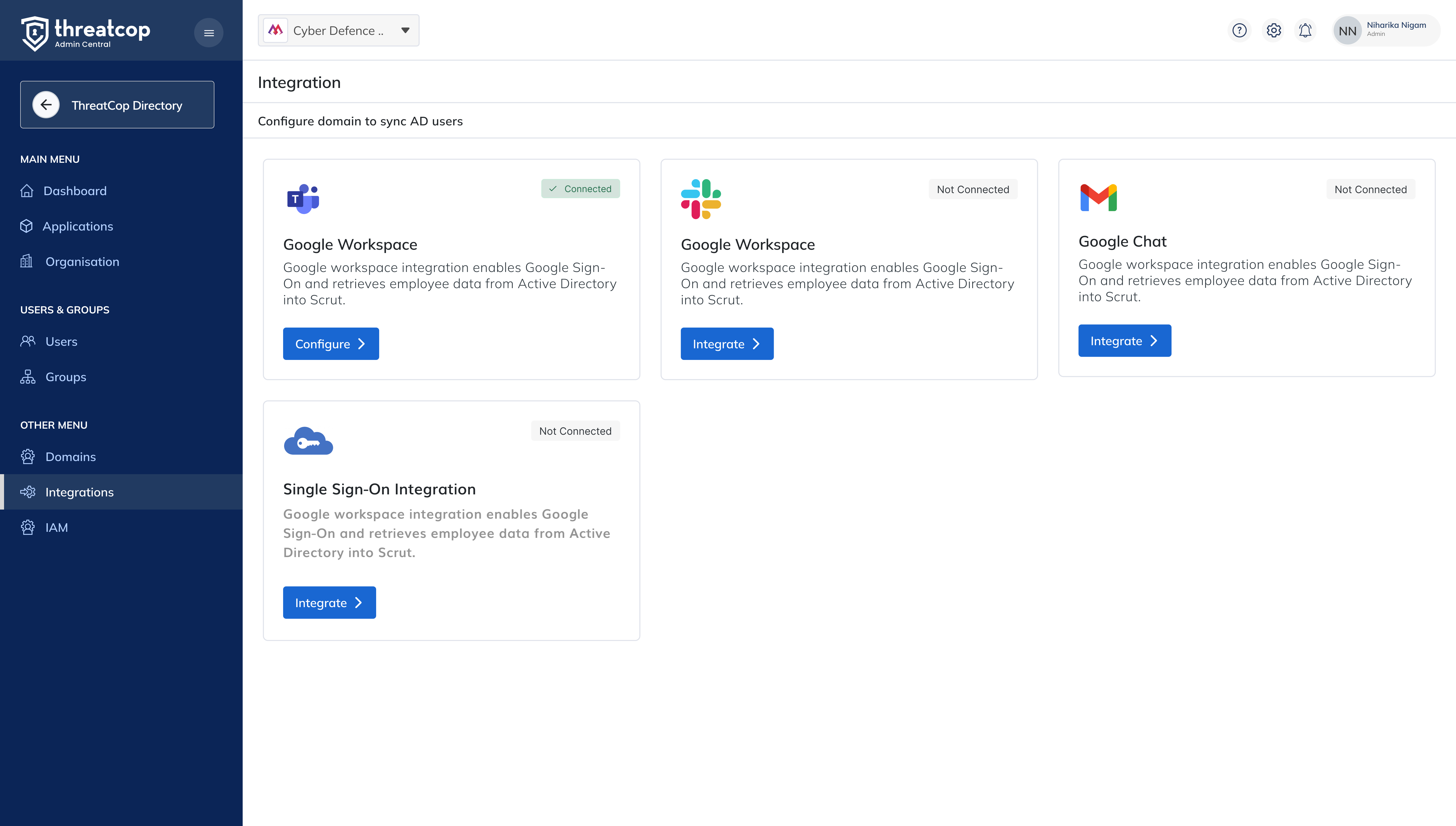Viewport: 1456px width, 826px height.
Task: Click the NN user avatar
Action: (1348, 31)
